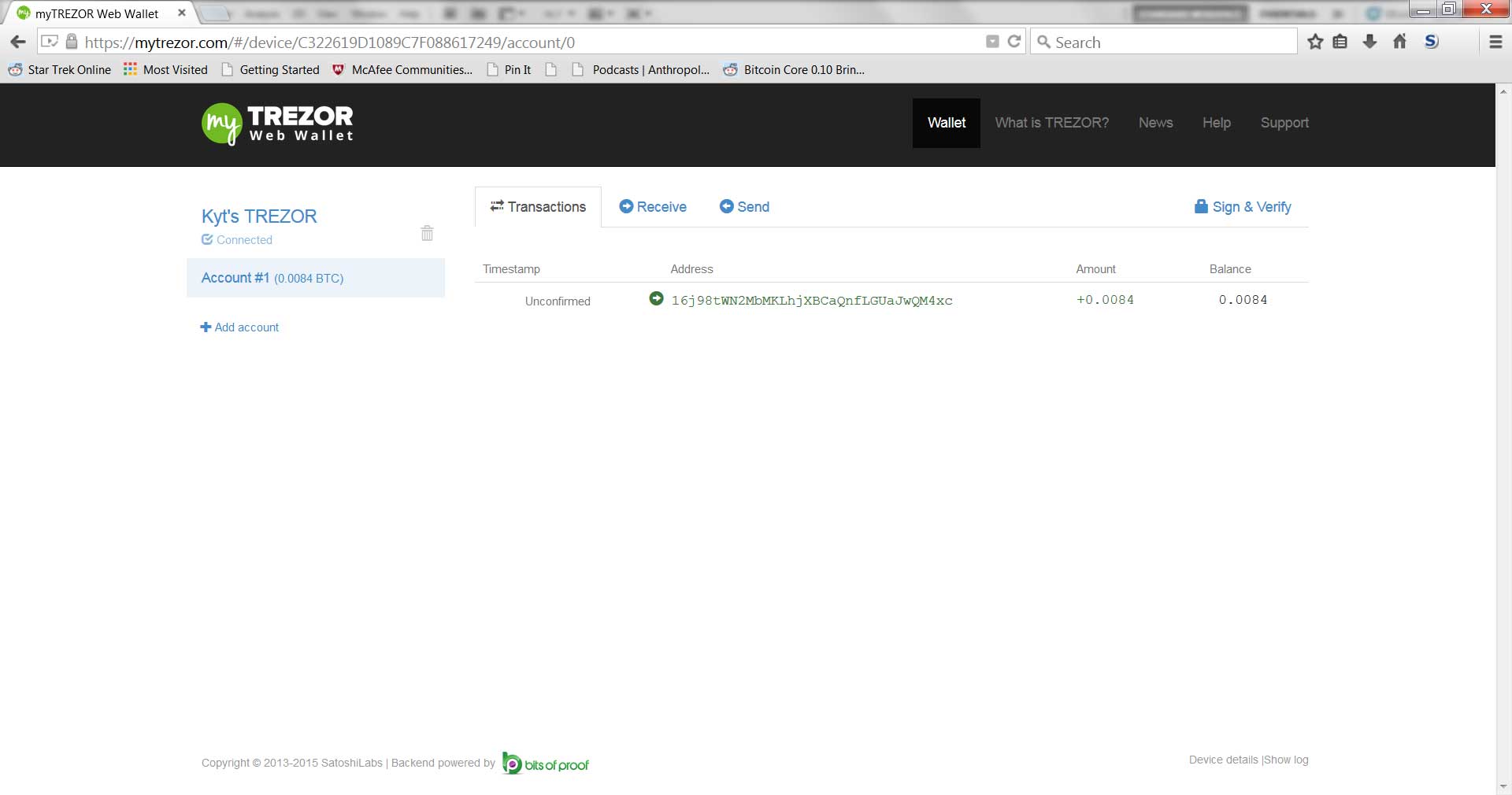Screen dimensions: 1512x795
Task: Click the +0.0084 amount value
Action: (1105, 300)
